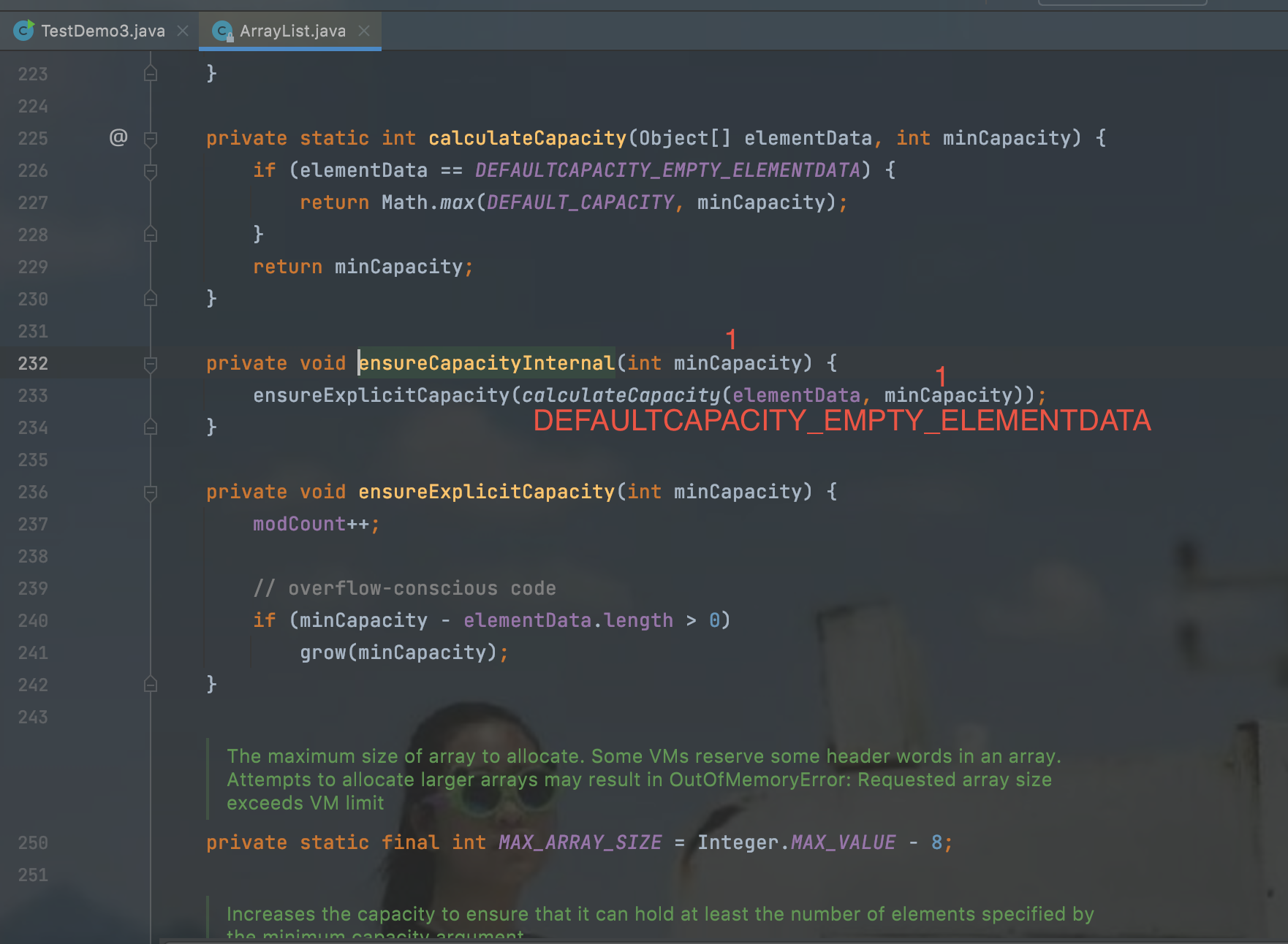Click elementData.length on line 240
This screenshot has height=944, width=1288.
coord(568,620)
